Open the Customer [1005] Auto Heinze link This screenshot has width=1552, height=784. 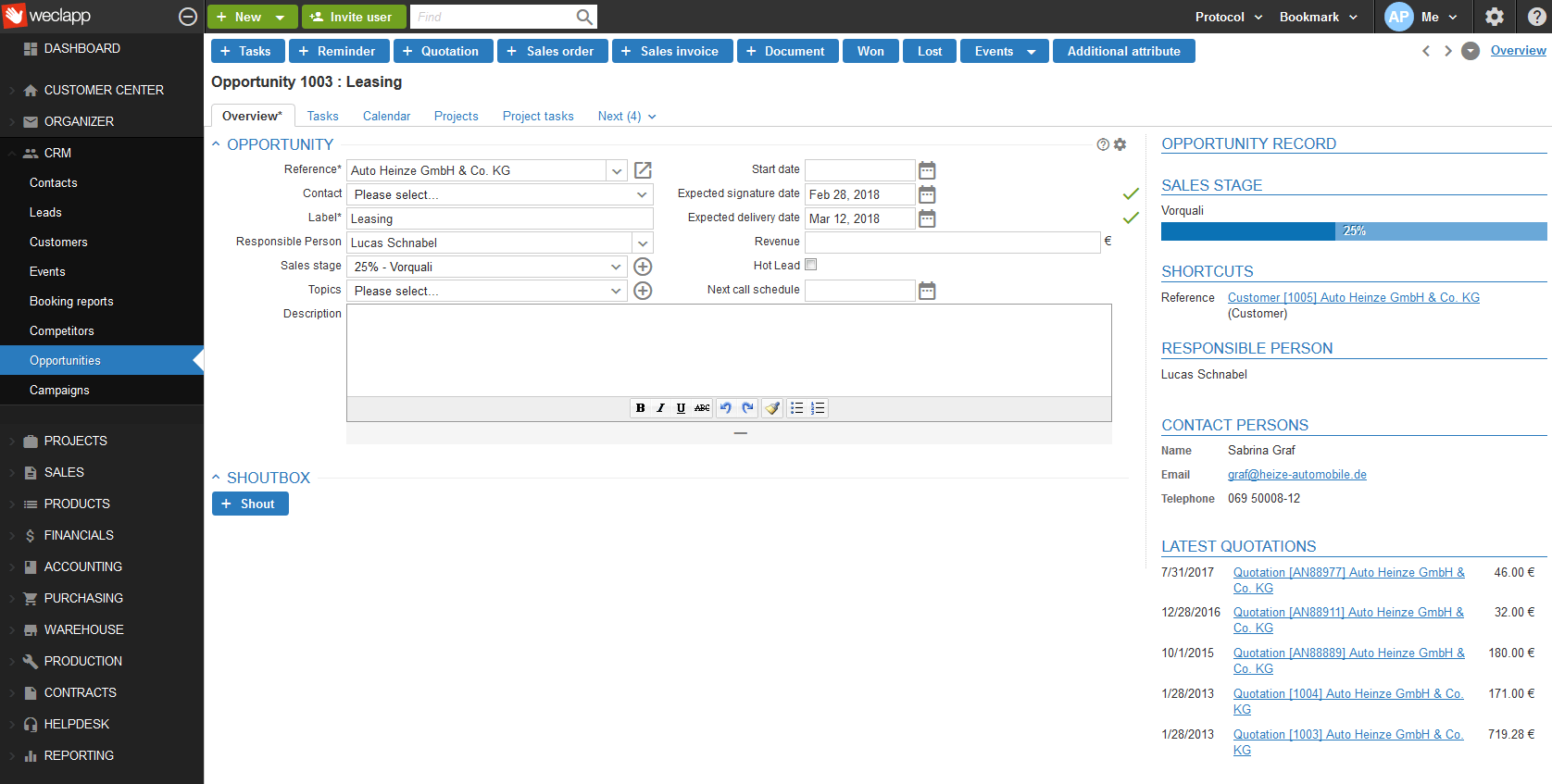point(1354,297)
